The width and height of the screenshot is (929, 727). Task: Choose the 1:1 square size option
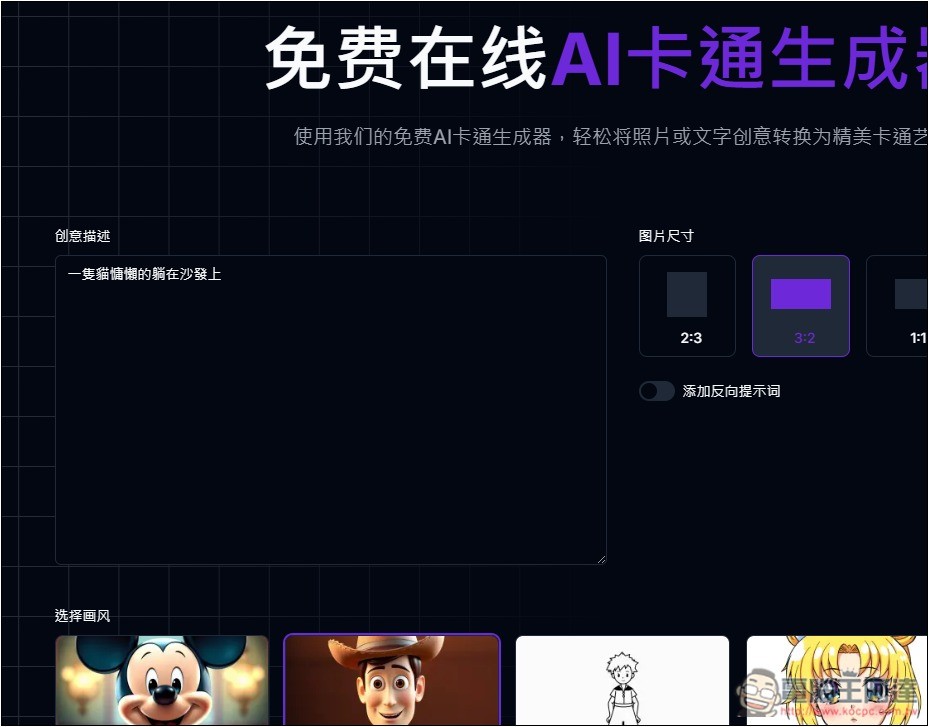pos(899,306)
